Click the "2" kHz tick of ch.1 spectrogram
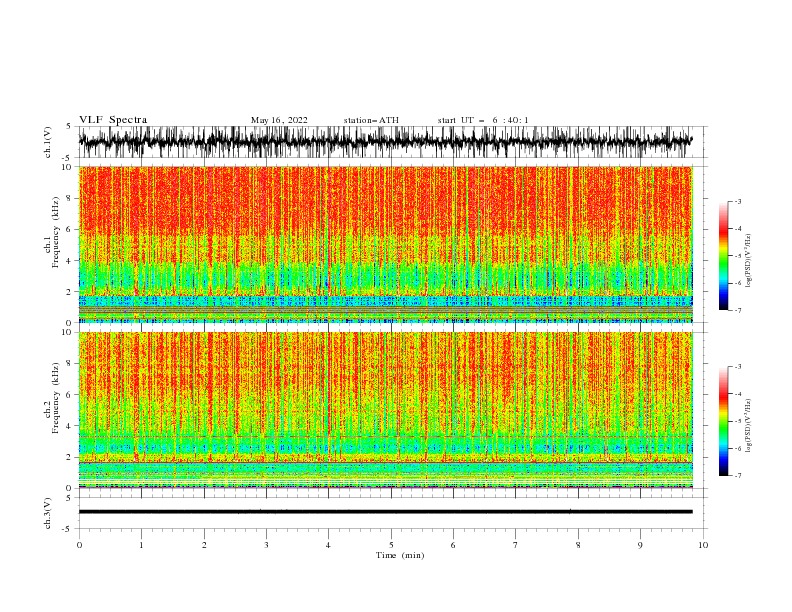This screenshot has height=612, width=792. pos(69,292)
